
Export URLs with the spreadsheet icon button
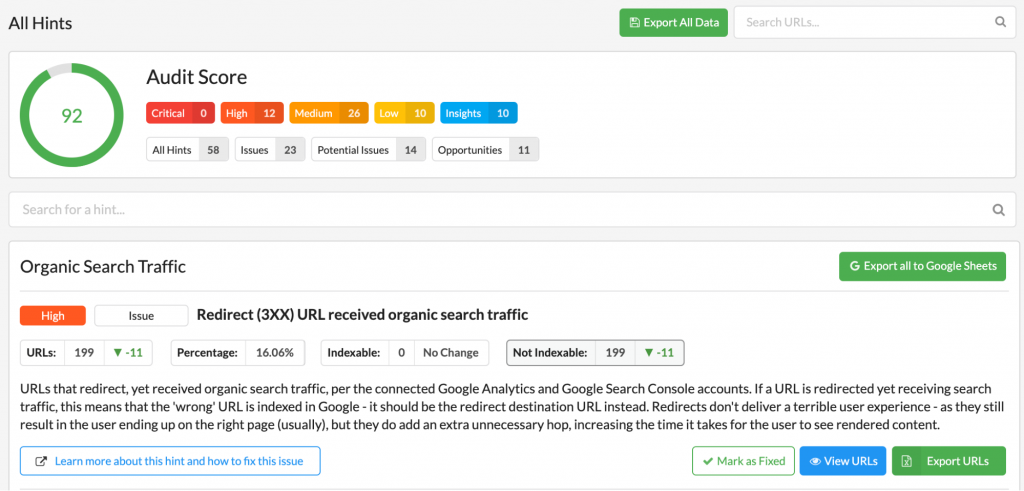click(x=949, y=461)
